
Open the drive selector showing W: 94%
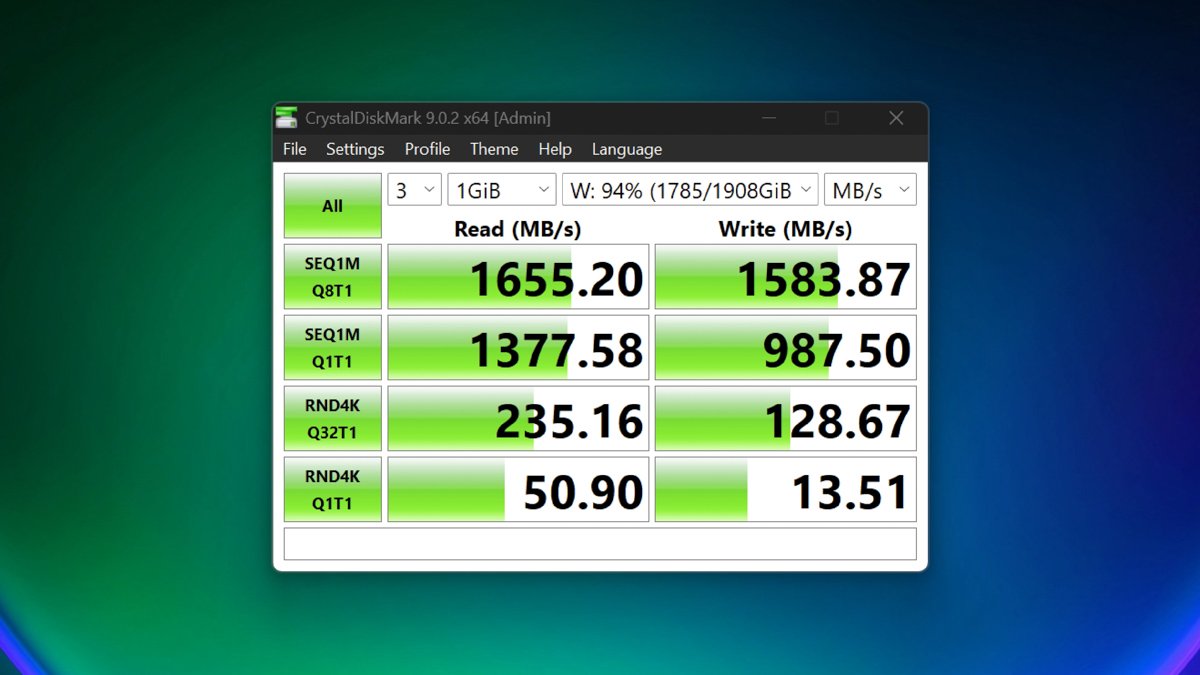point(690,190)
